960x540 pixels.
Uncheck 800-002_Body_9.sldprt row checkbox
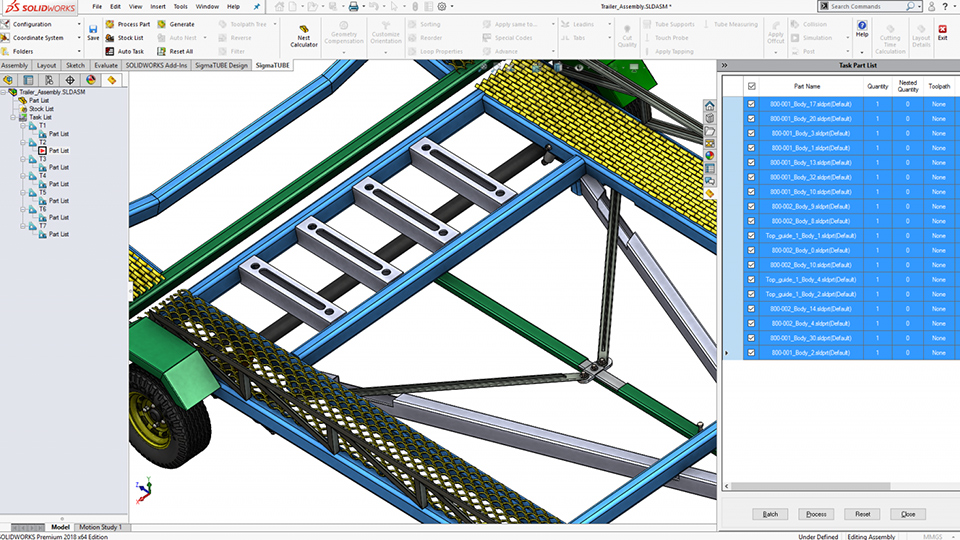[x=751, y=206]
